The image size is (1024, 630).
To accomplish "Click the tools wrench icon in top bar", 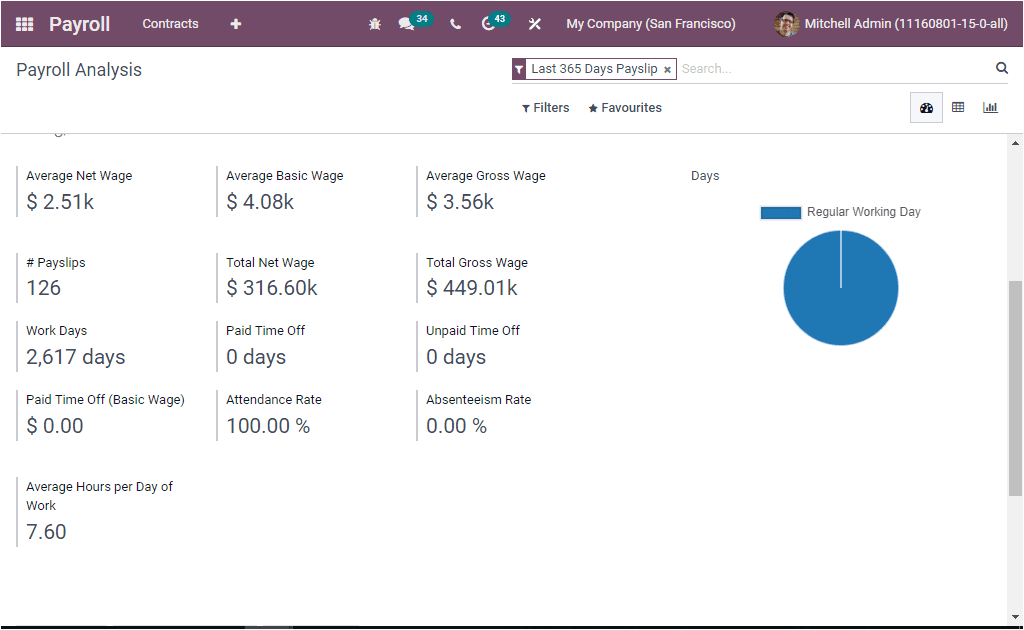I will (534, 23).
